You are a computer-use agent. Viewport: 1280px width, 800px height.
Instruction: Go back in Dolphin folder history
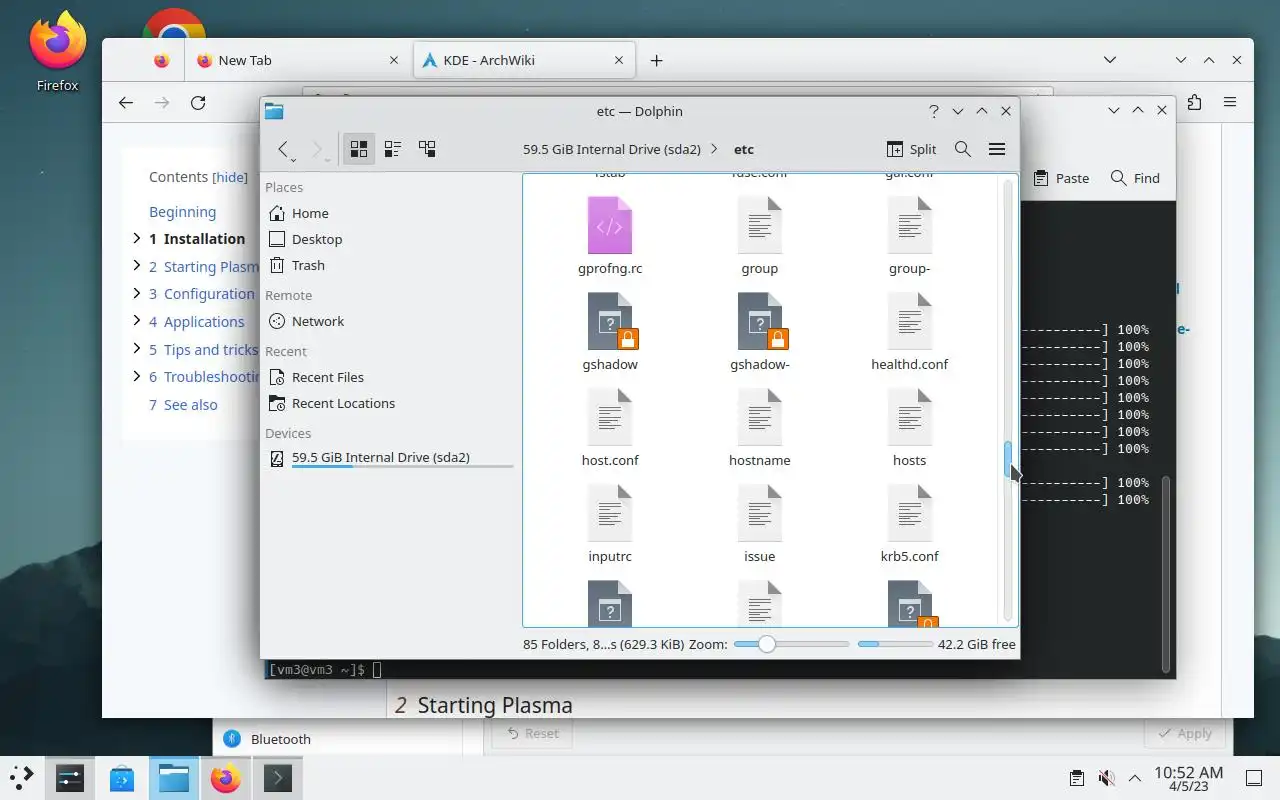click(x=284, y=149)
